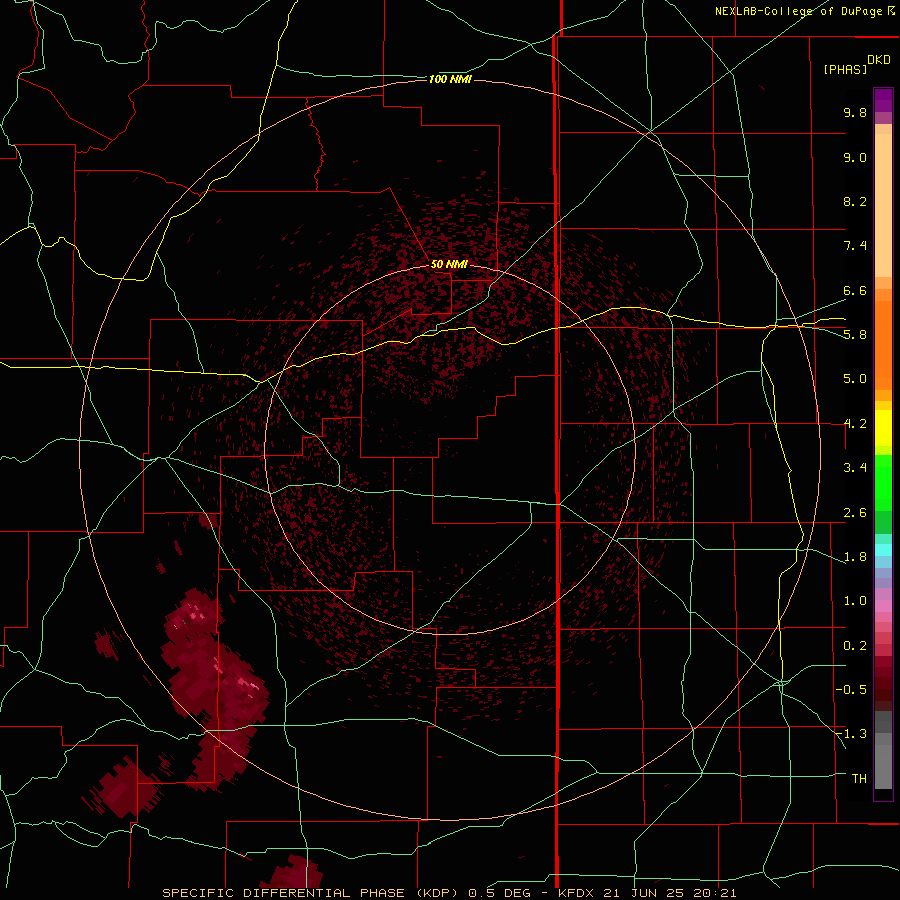Click the 4.2 scale value
Screen dimensions: 900x900
(x=855, y=424)
